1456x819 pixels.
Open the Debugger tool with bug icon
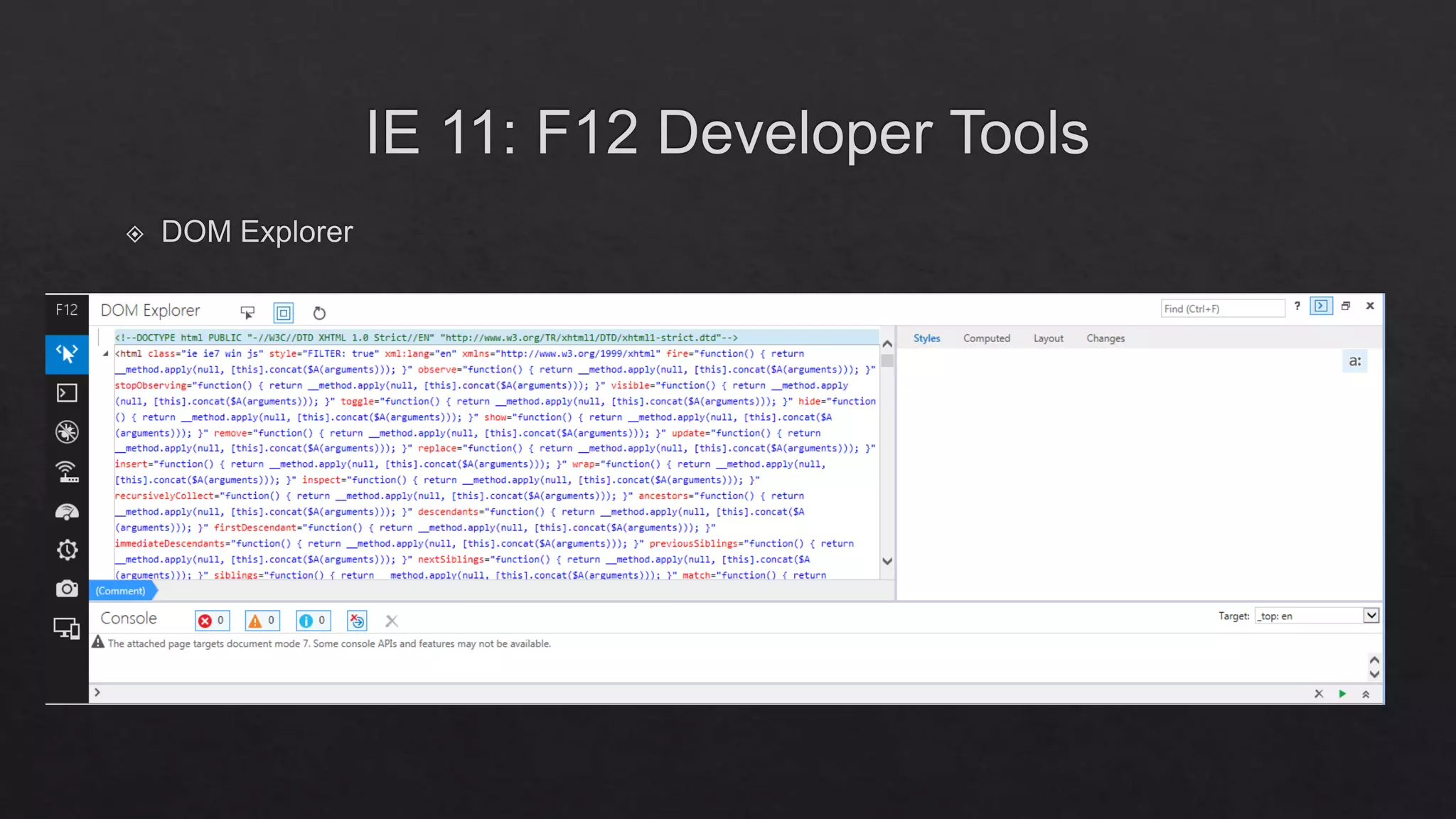click(x=67, y=432)
